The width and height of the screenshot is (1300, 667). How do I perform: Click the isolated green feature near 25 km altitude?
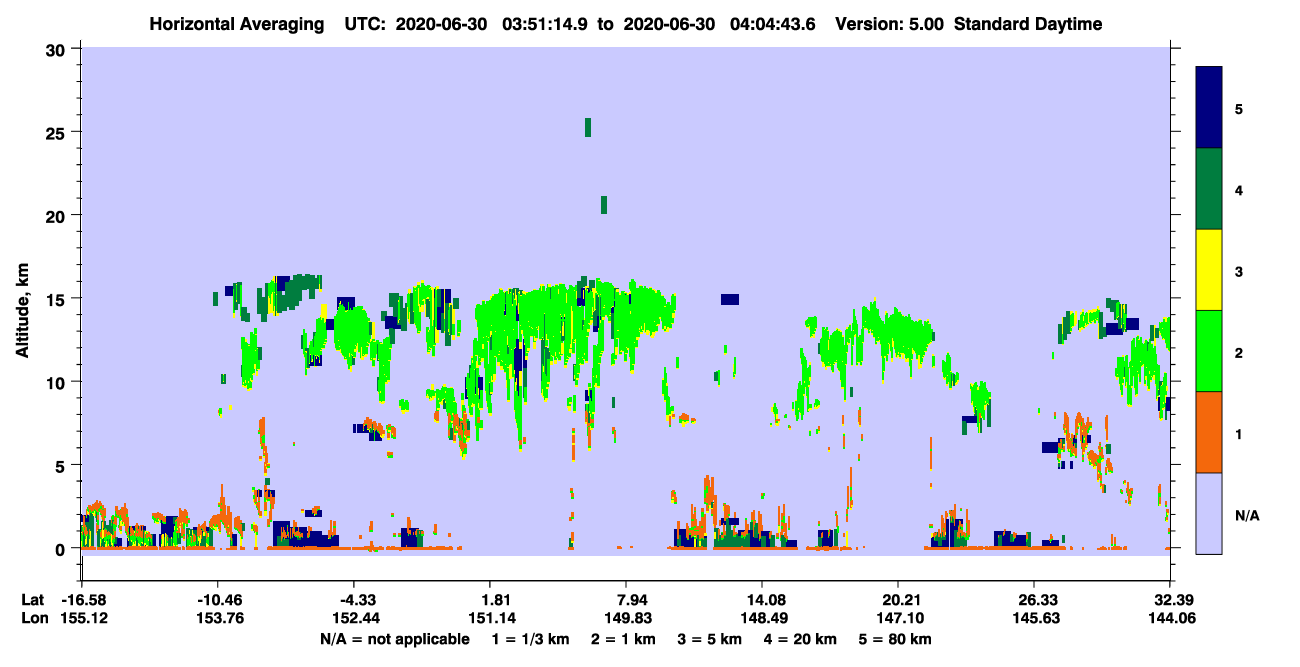(x=588, y=127)
